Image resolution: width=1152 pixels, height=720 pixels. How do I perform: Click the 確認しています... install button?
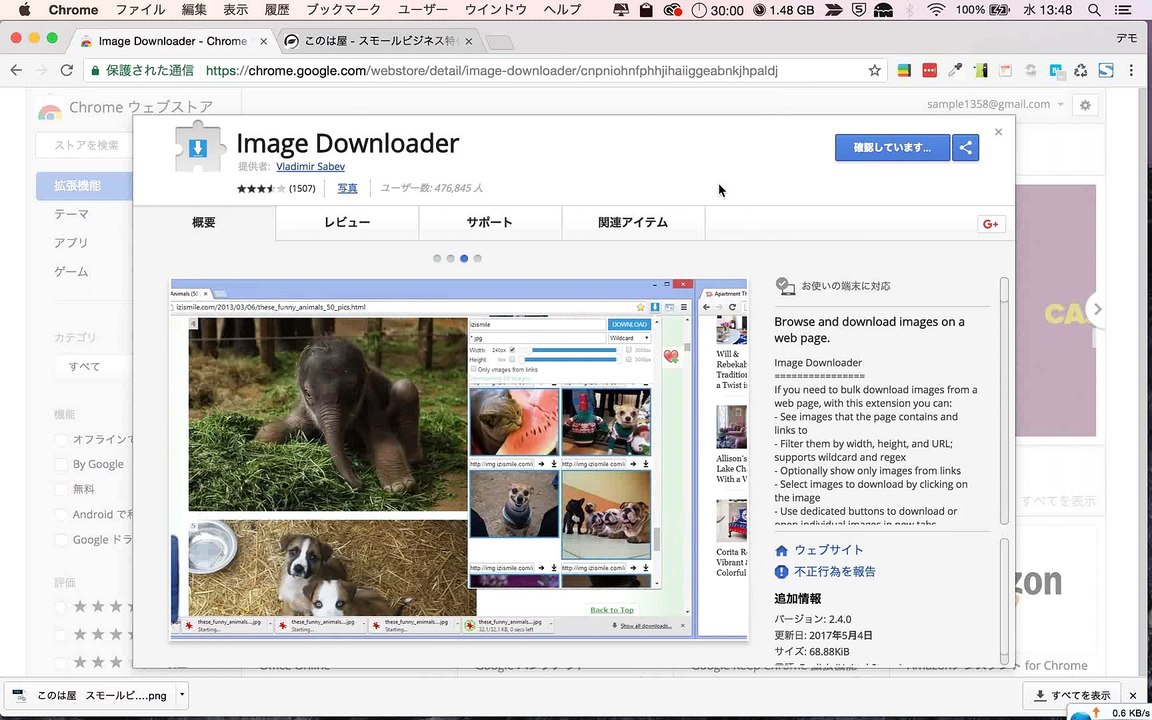coord(892,148)
